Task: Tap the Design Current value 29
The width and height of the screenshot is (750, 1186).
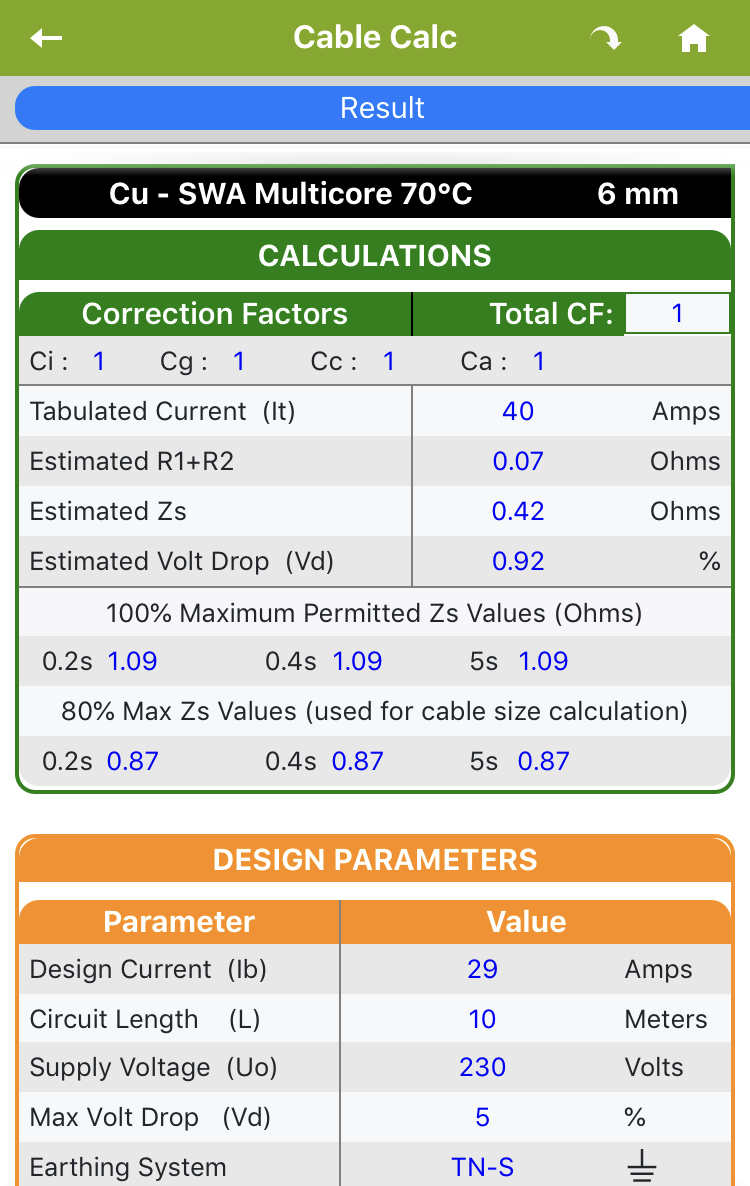Action: (482, 969)
